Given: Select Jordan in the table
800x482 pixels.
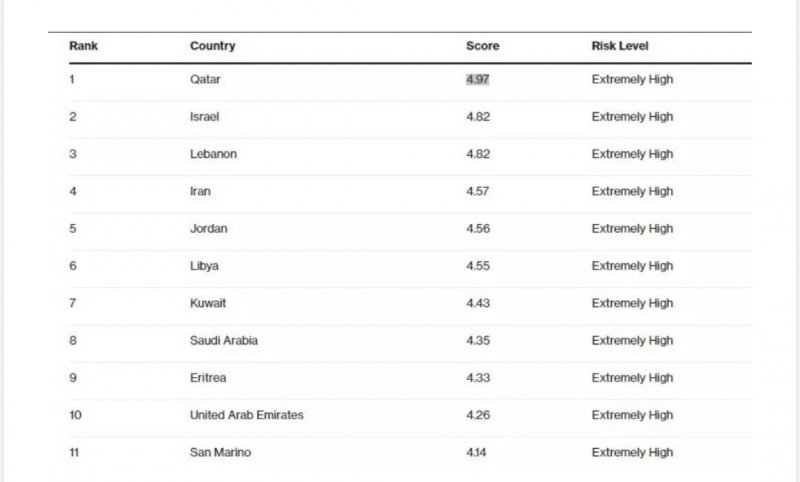Looking at the screenshot, I should (x=208, y=228).
